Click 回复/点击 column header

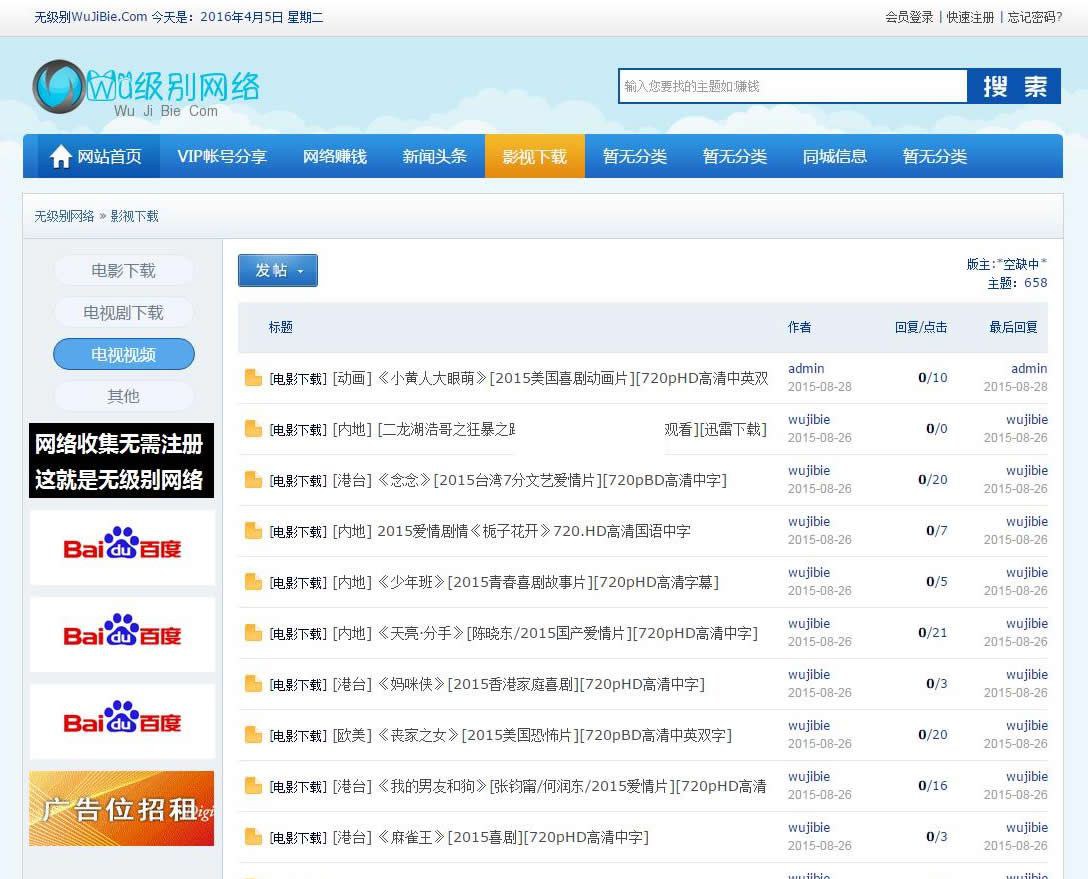tap(921, 327)
